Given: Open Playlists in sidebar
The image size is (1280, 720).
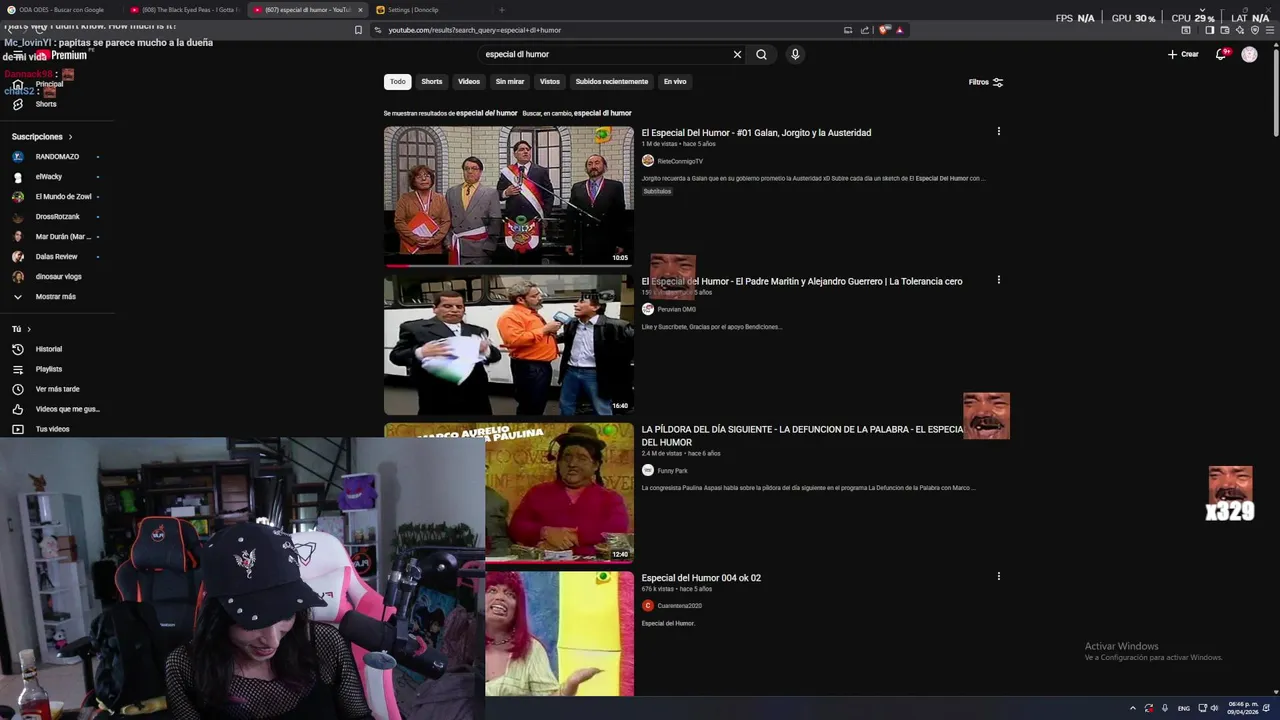Looking at the screenshot, I should [x=49, y=369].
